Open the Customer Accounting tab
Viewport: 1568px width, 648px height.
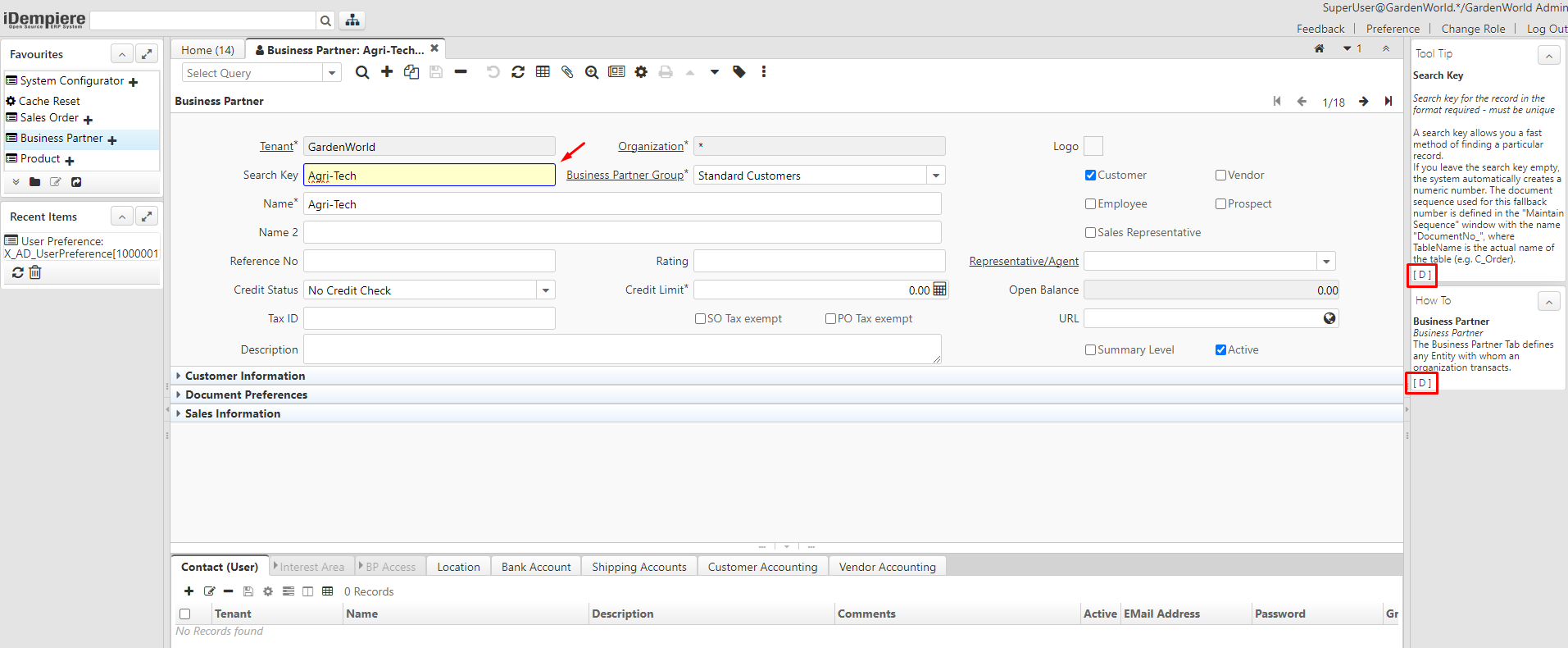pos(762,567)
